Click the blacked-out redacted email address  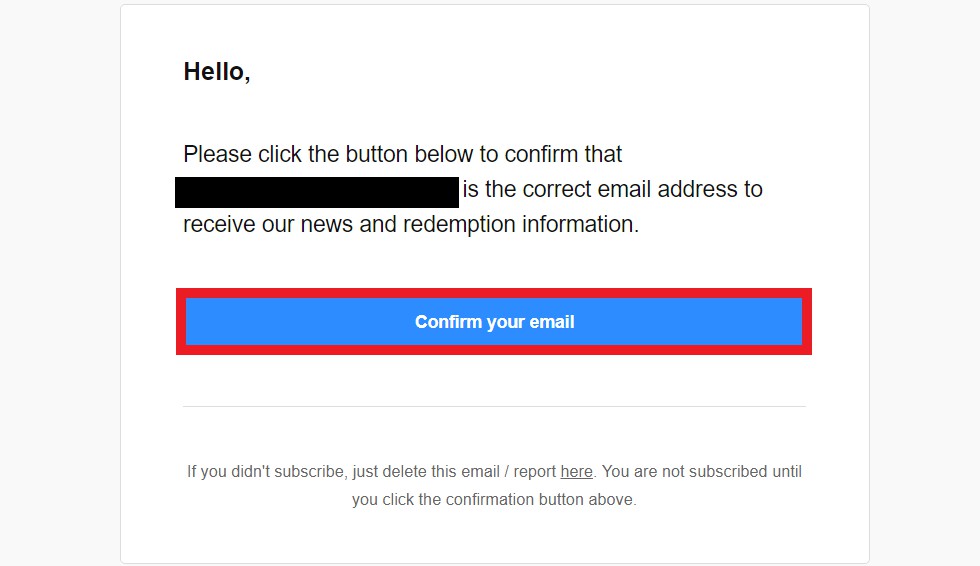pyautogui.click(x=316, y=192)
